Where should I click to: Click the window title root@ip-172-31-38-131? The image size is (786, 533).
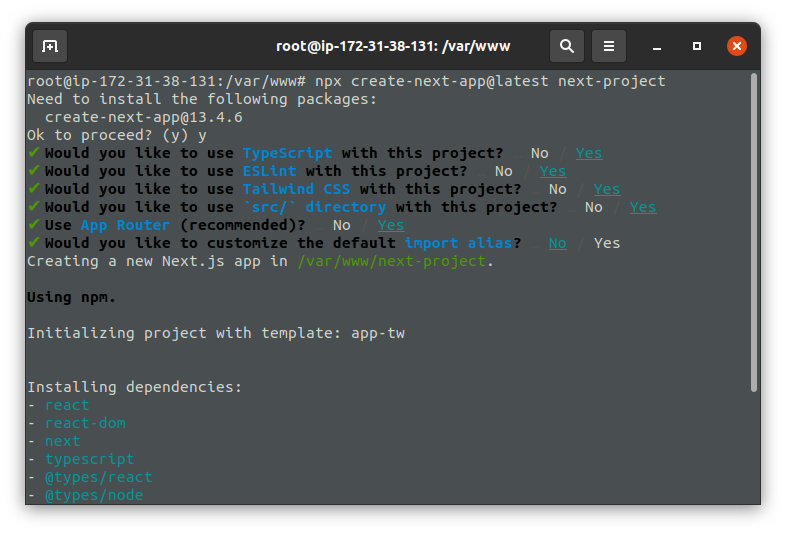tap(393, 46)
